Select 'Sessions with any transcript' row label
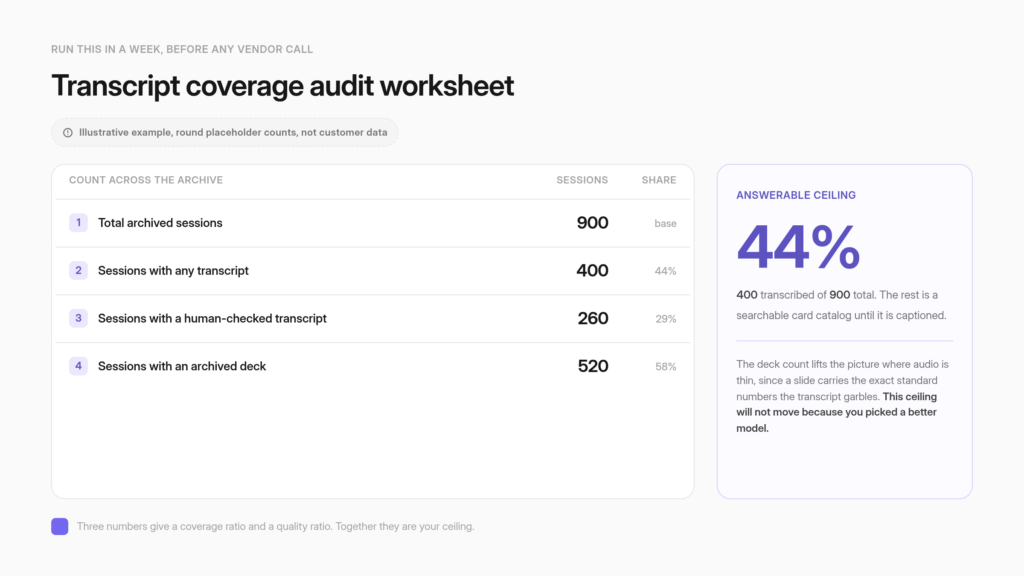 coord(173,270)
